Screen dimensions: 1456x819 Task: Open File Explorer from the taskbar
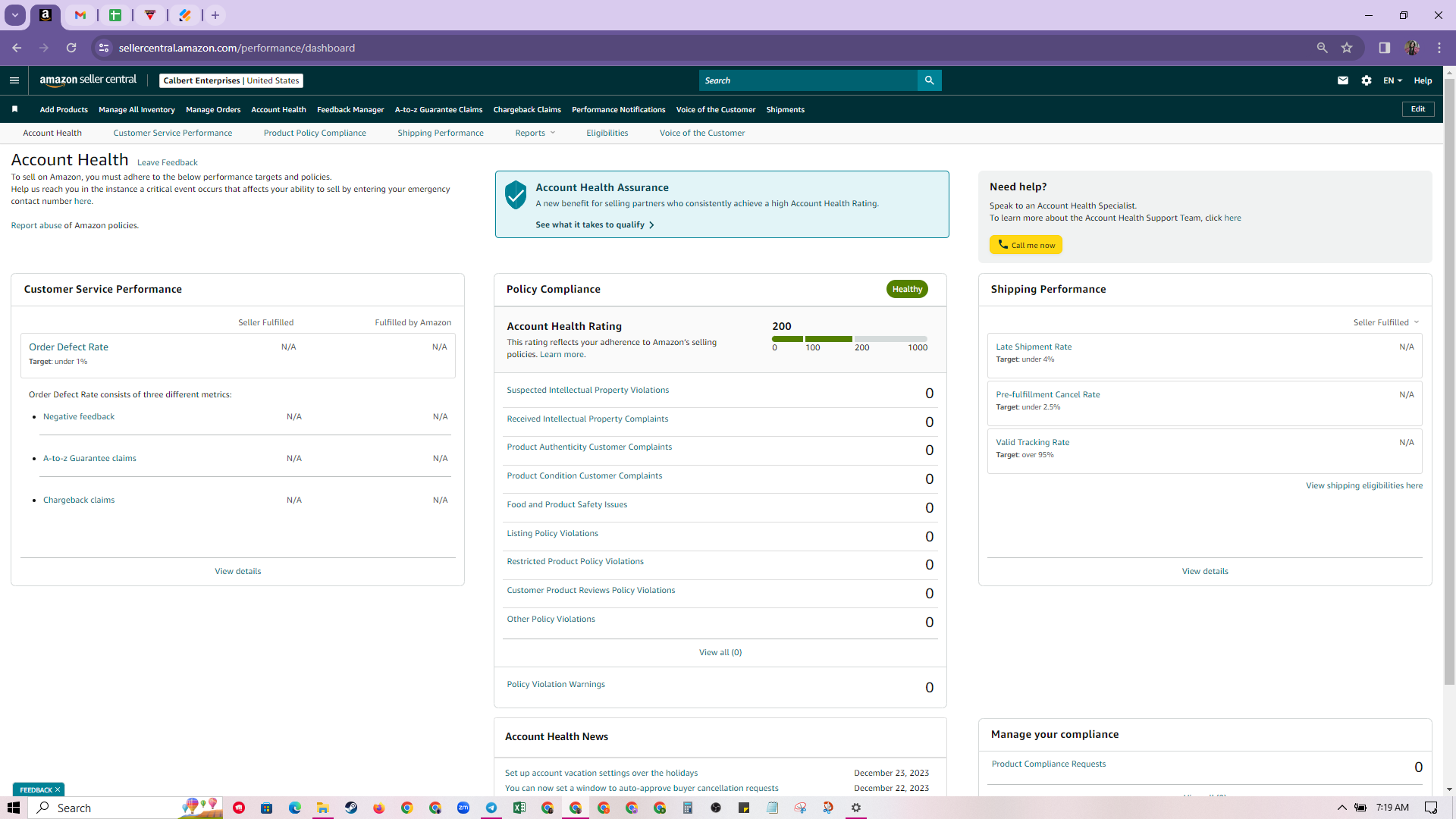pos(323,808)
